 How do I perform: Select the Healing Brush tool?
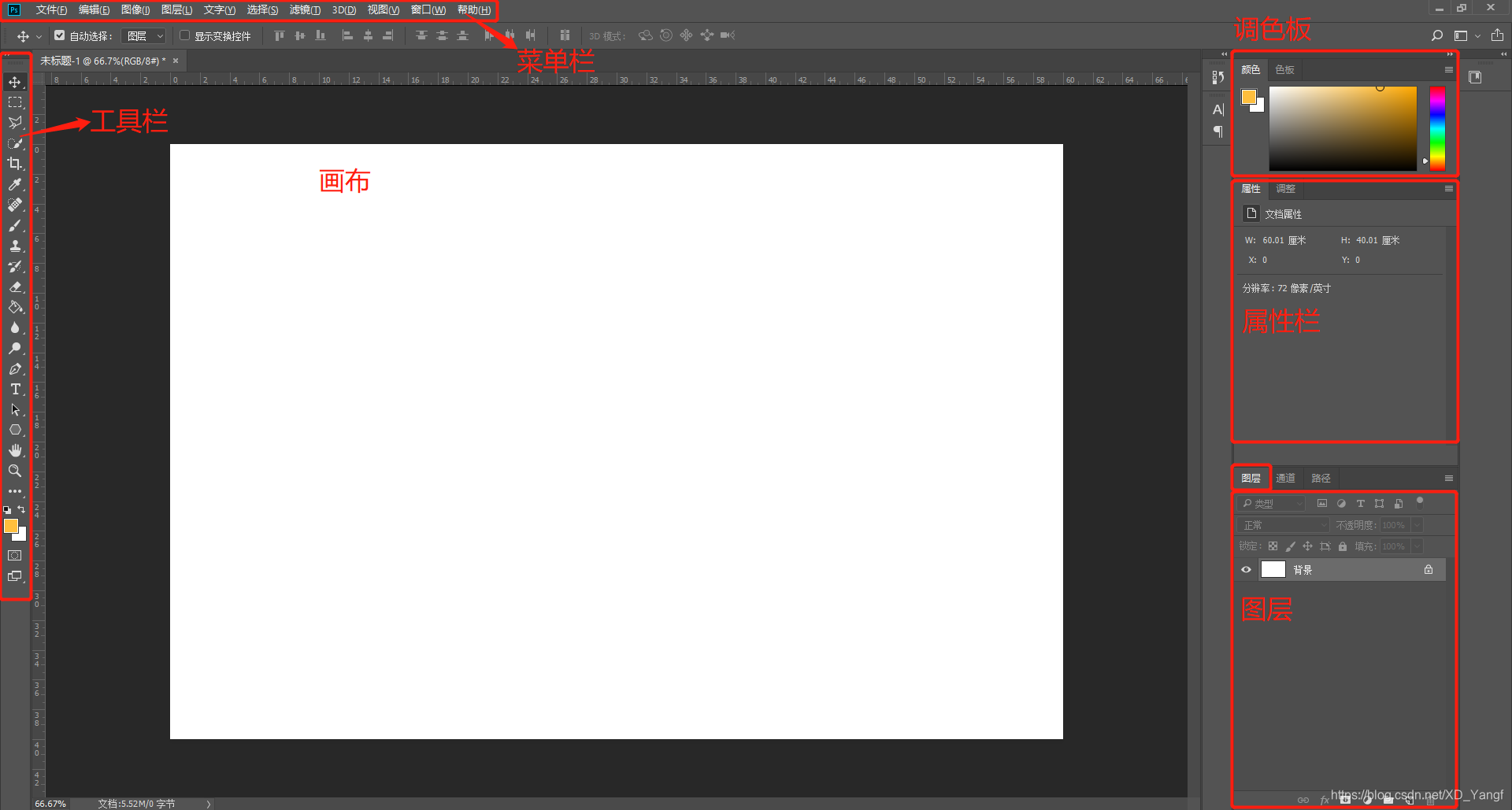click(15, 205)
